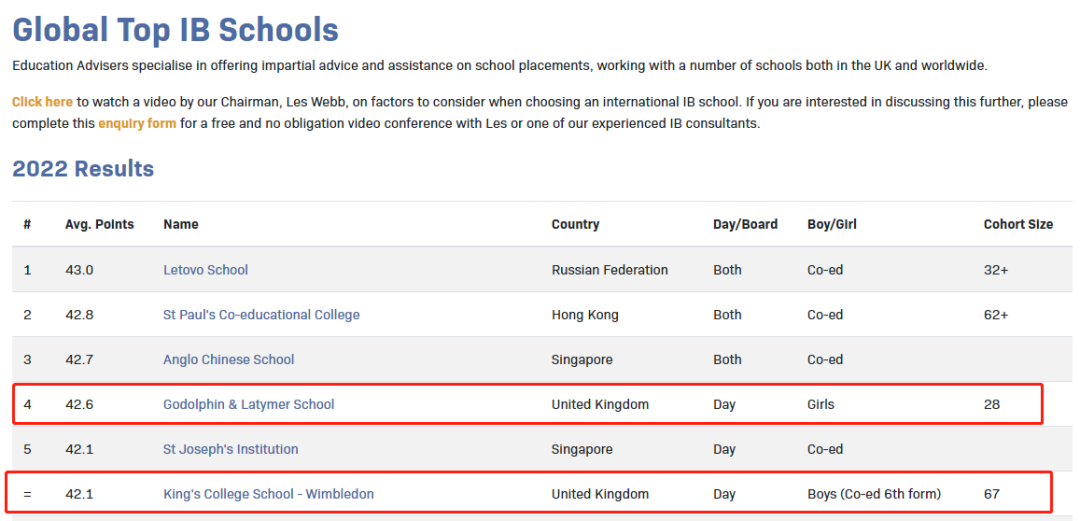Screen dimensions: 1080x521
Task: Click 'Day' cell in Godolphin & Latymer row
Action: pos(724,404)
